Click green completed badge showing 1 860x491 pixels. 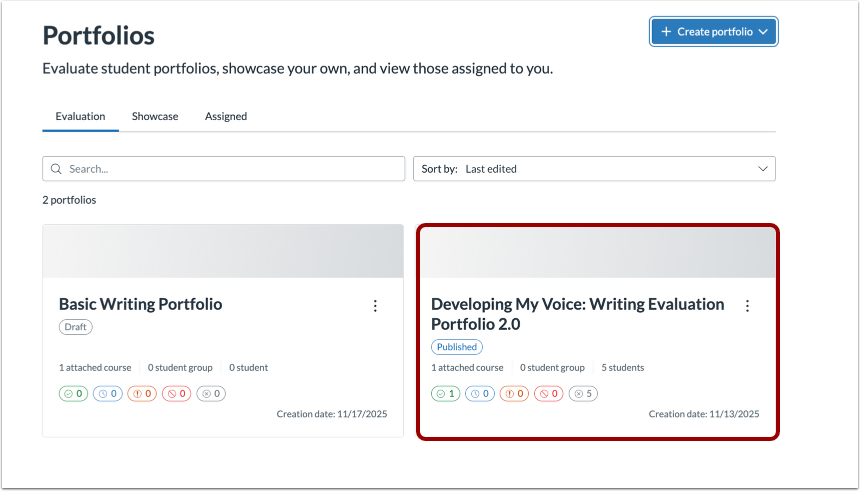(445, 393)
